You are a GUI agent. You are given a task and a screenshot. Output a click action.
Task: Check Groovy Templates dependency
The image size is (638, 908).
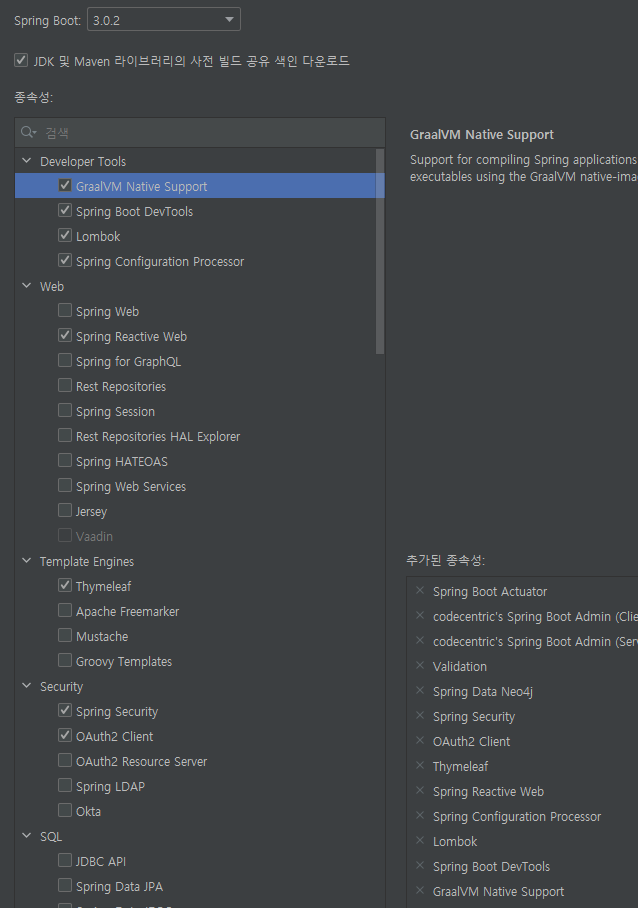click(x=65, y=660)
